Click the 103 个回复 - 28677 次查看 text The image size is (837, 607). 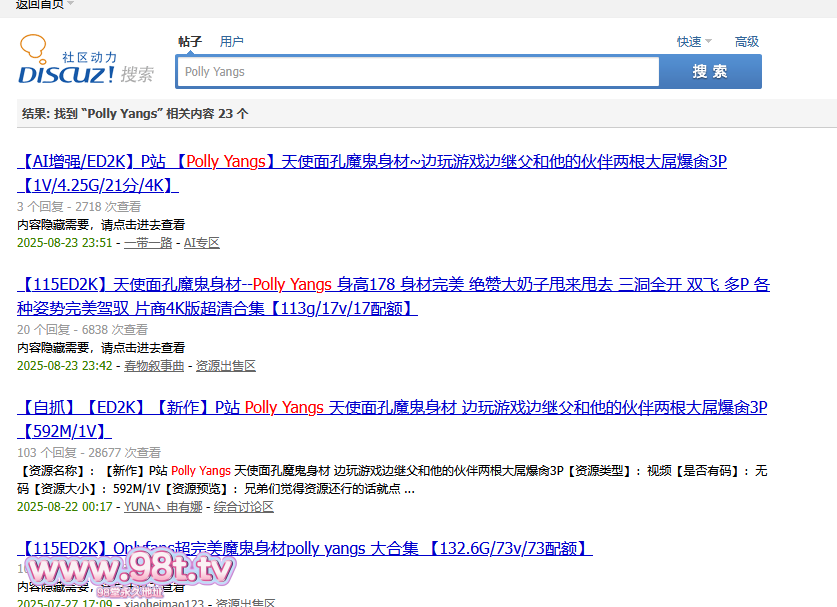click(x=89, y=453)
